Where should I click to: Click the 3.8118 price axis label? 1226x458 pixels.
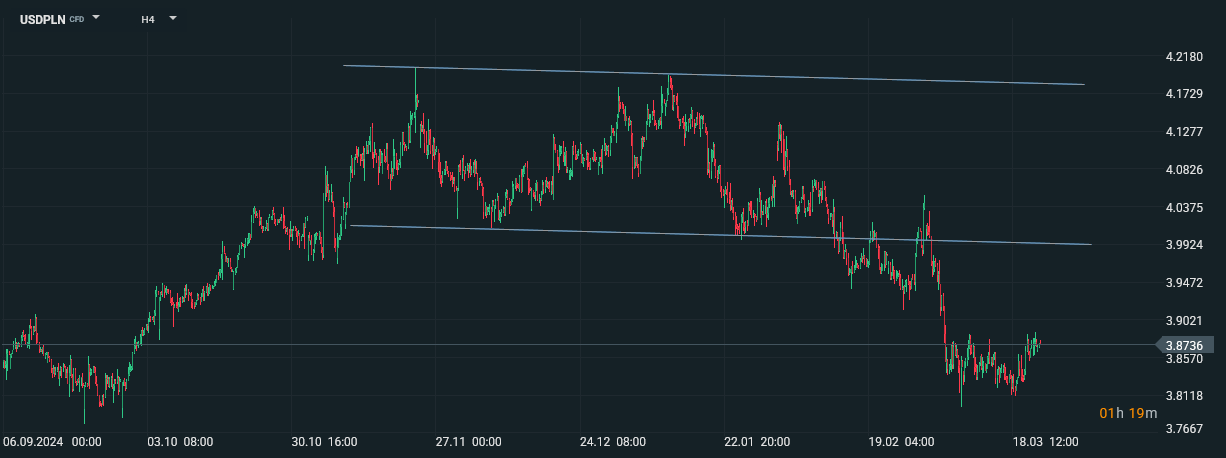1184,396
